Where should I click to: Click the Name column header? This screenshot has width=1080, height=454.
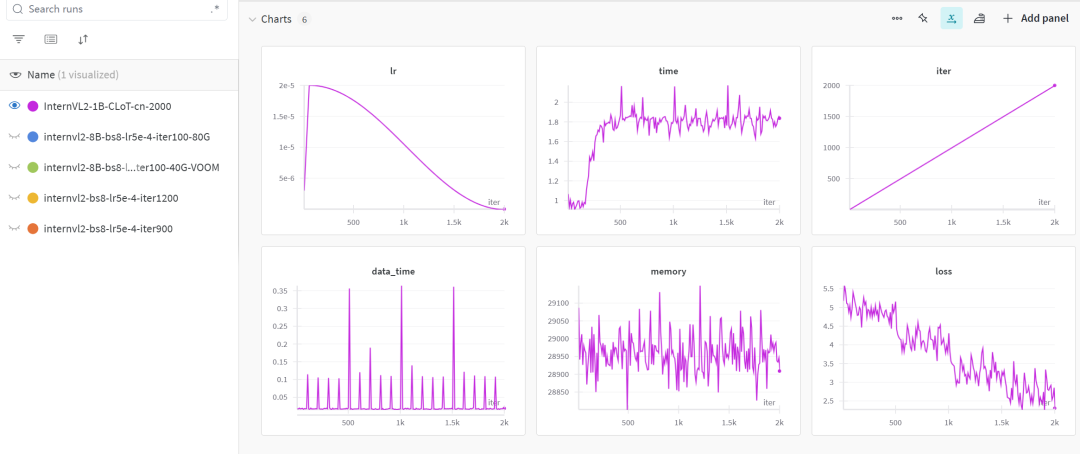pos(72,74)
